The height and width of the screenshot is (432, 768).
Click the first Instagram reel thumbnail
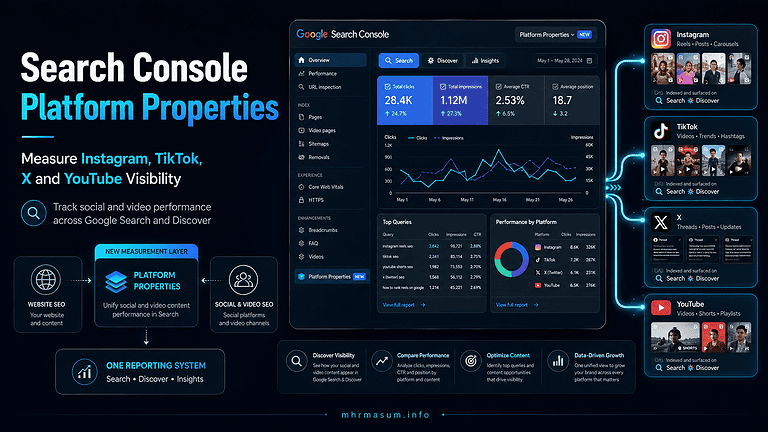coord(663,69)
